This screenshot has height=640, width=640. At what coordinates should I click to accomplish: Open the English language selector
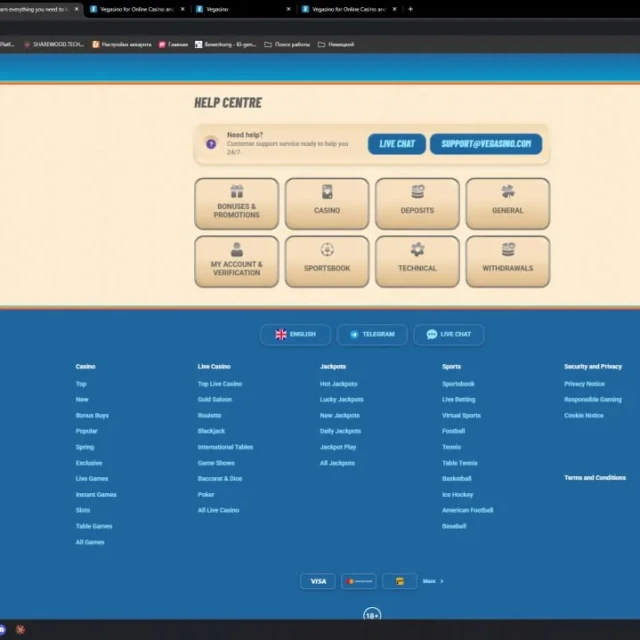point(296,335)
